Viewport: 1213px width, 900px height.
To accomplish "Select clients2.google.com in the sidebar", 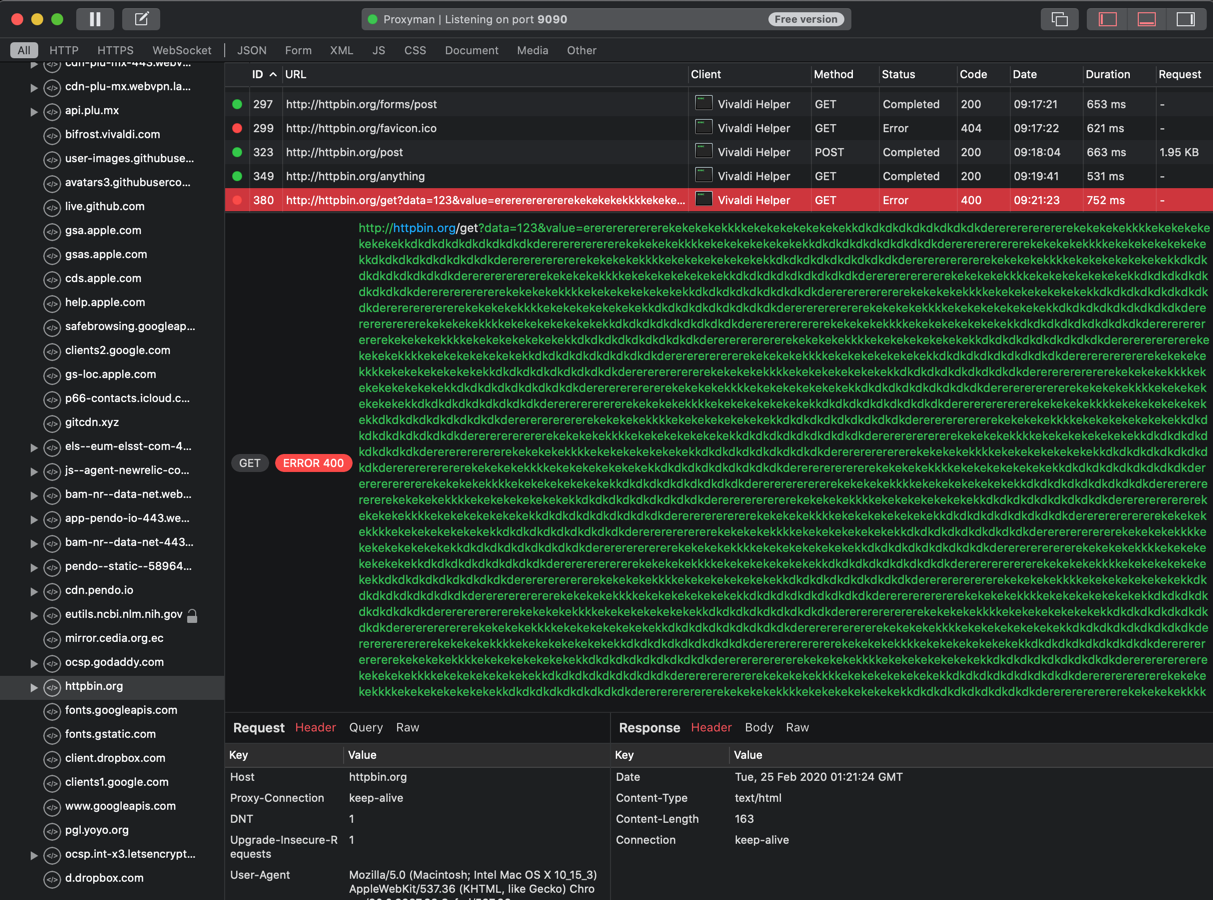I will tap(118, 350).
